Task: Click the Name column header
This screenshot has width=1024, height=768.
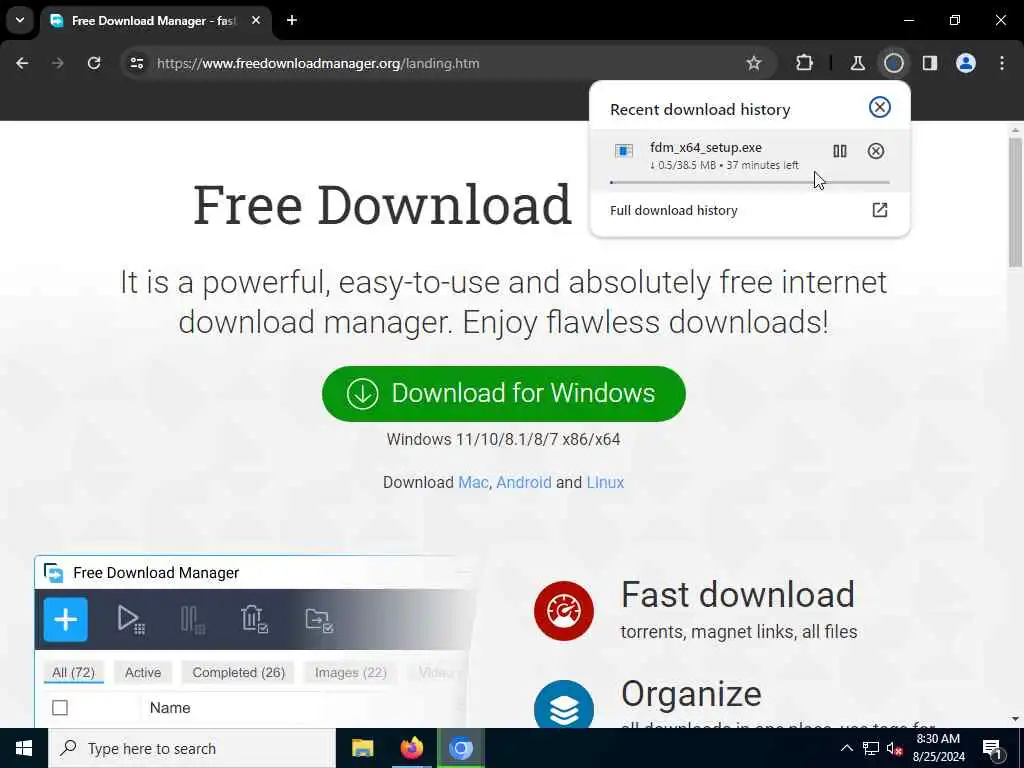Action: pyautogui.click(x=170, y=708)
